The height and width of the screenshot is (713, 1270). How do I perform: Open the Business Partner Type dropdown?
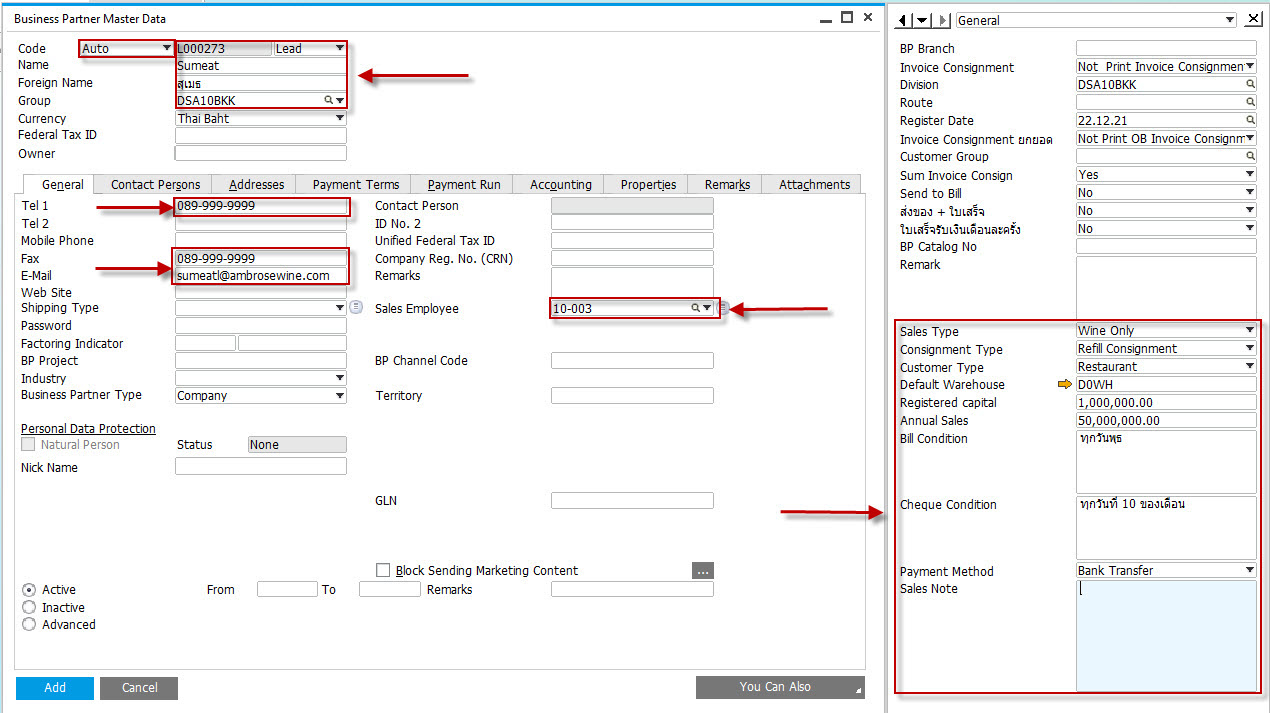pyautogui.click(x=261, y=396)
